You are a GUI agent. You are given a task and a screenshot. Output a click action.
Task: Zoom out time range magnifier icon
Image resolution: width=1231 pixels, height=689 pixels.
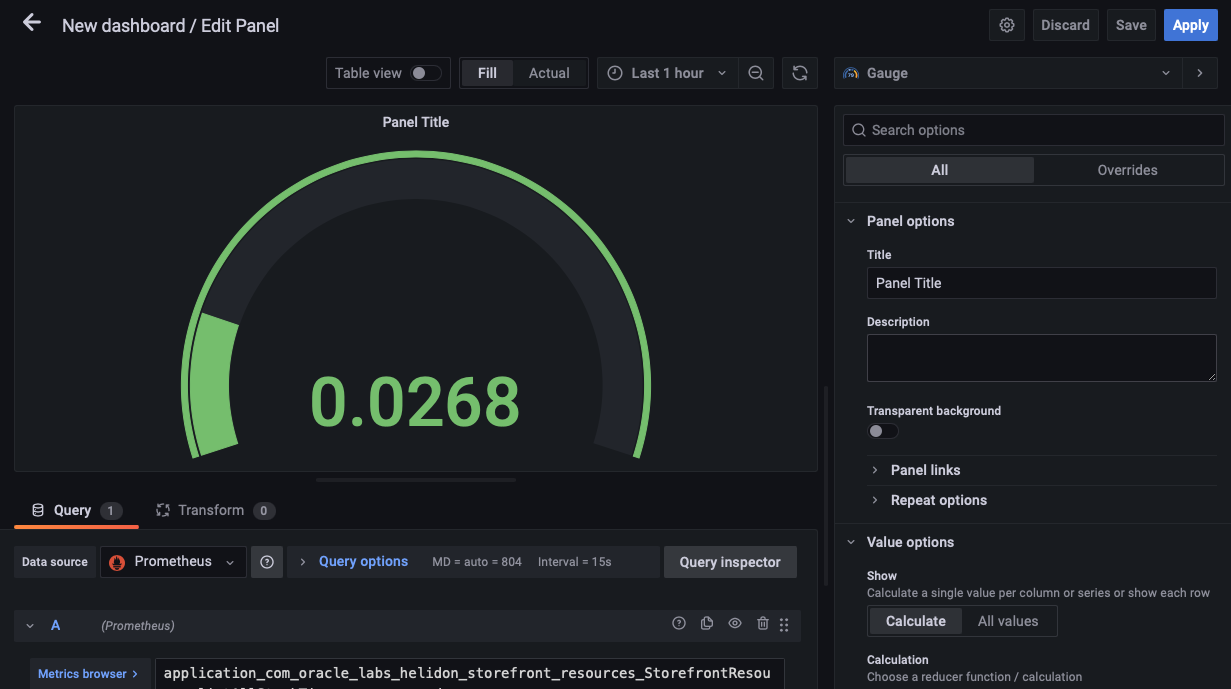point(756,73)
